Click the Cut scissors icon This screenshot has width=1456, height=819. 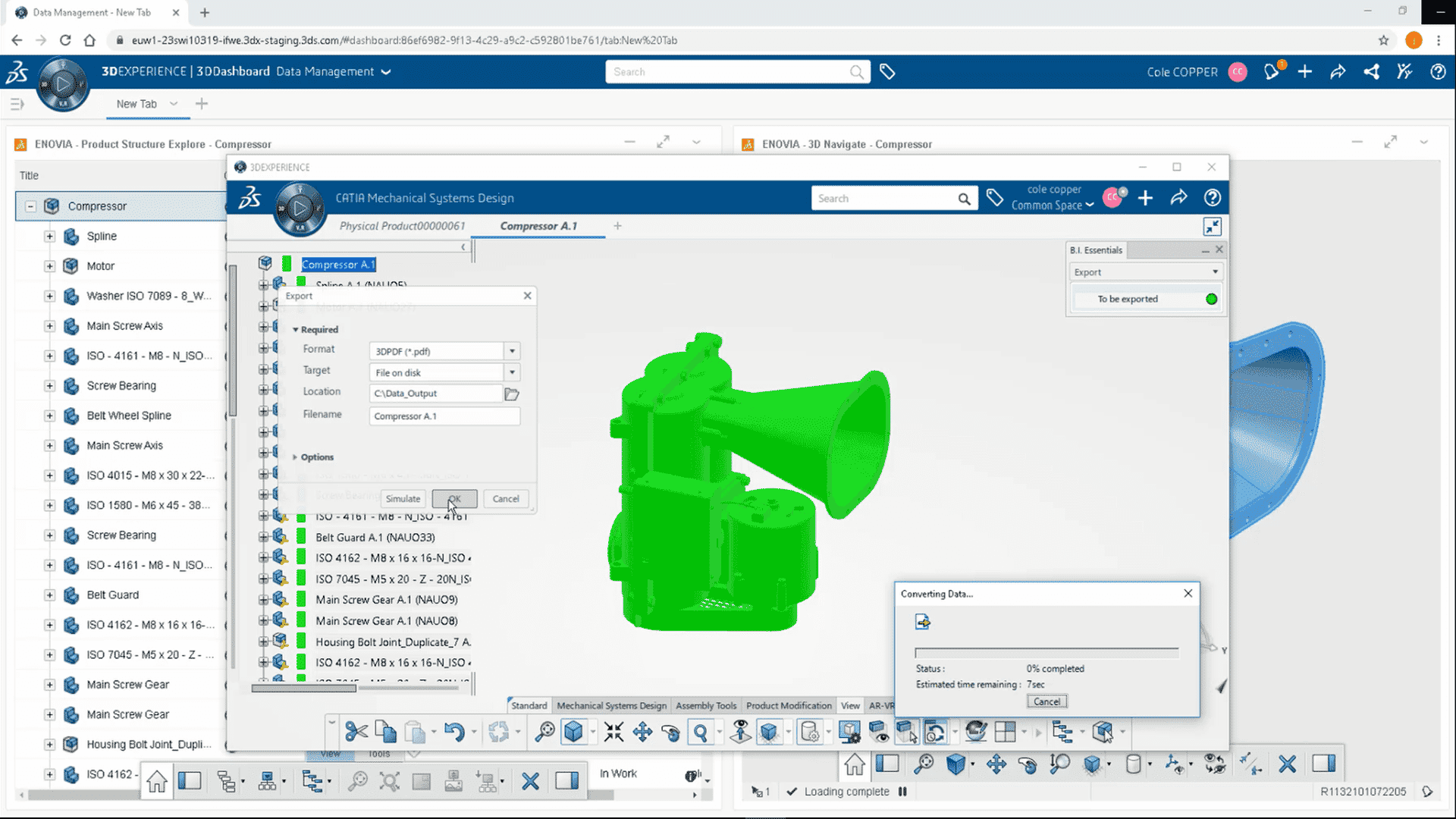[x=356, y=732]
